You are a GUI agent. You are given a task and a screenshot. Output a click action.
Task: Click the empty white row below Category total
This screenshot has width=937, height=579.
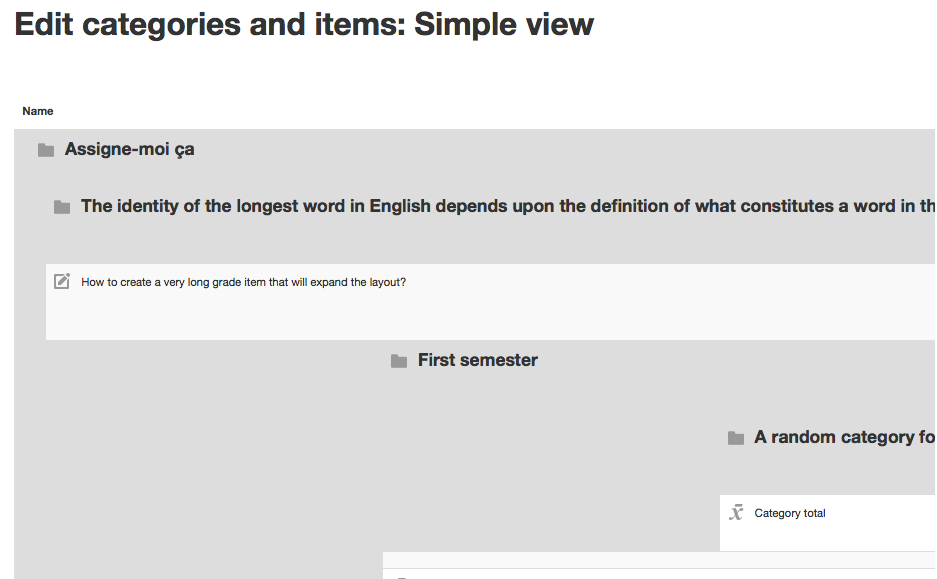pyautogui.click(x=659, y=560)
